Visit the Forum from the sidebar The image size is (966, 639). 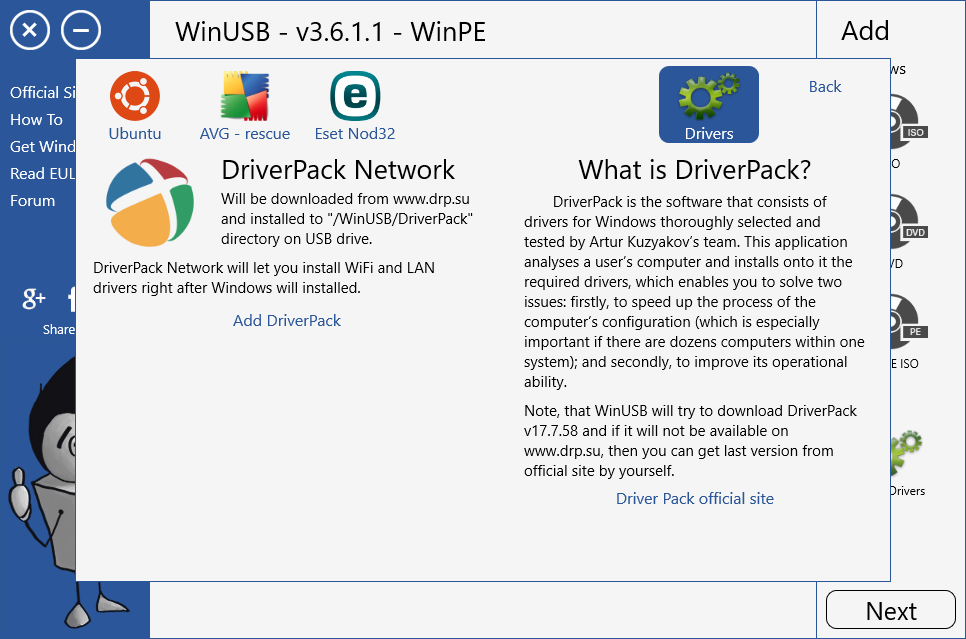[33, 200]
